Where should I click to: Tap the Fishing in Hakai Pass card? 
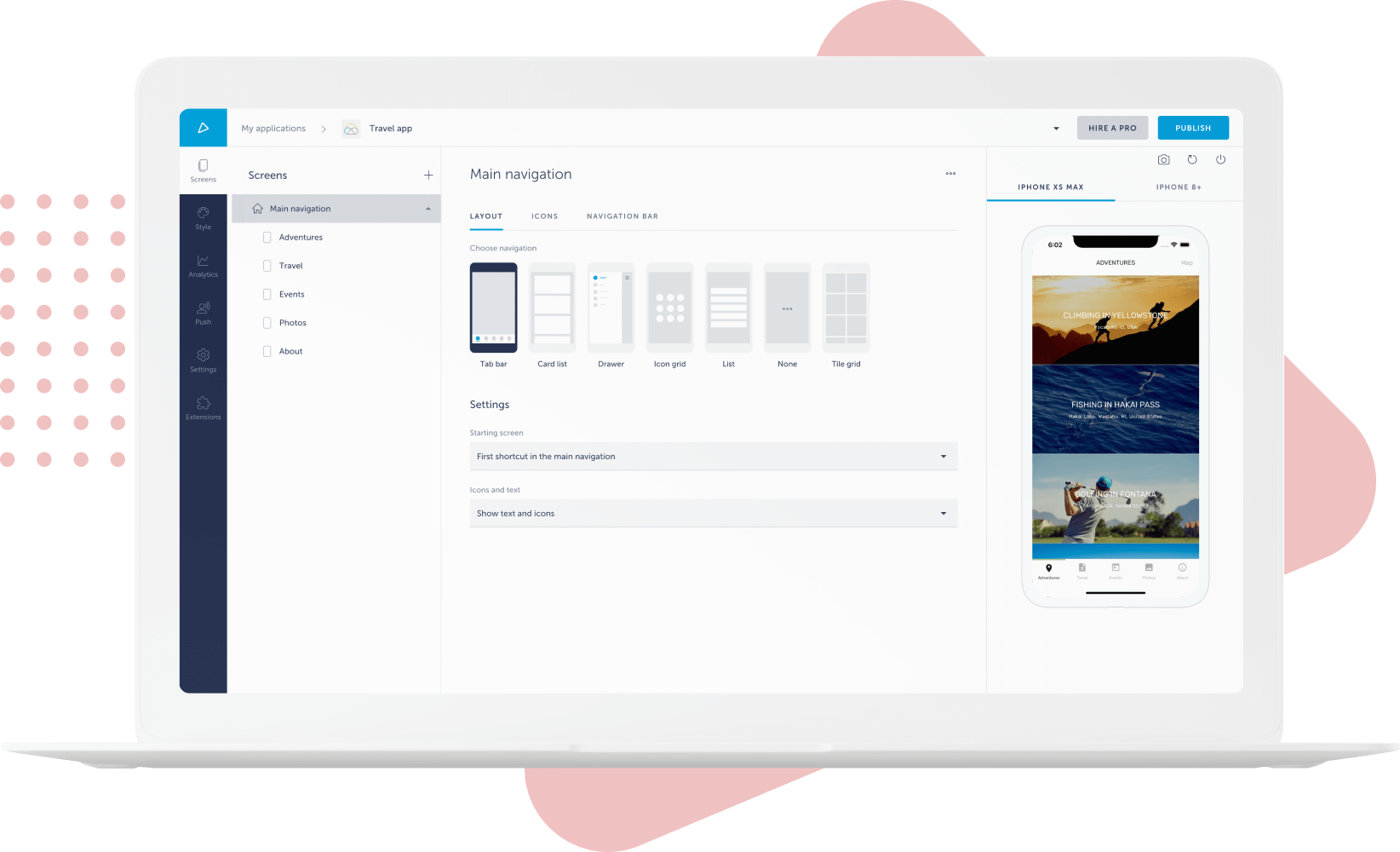[x=1116, y=409]
